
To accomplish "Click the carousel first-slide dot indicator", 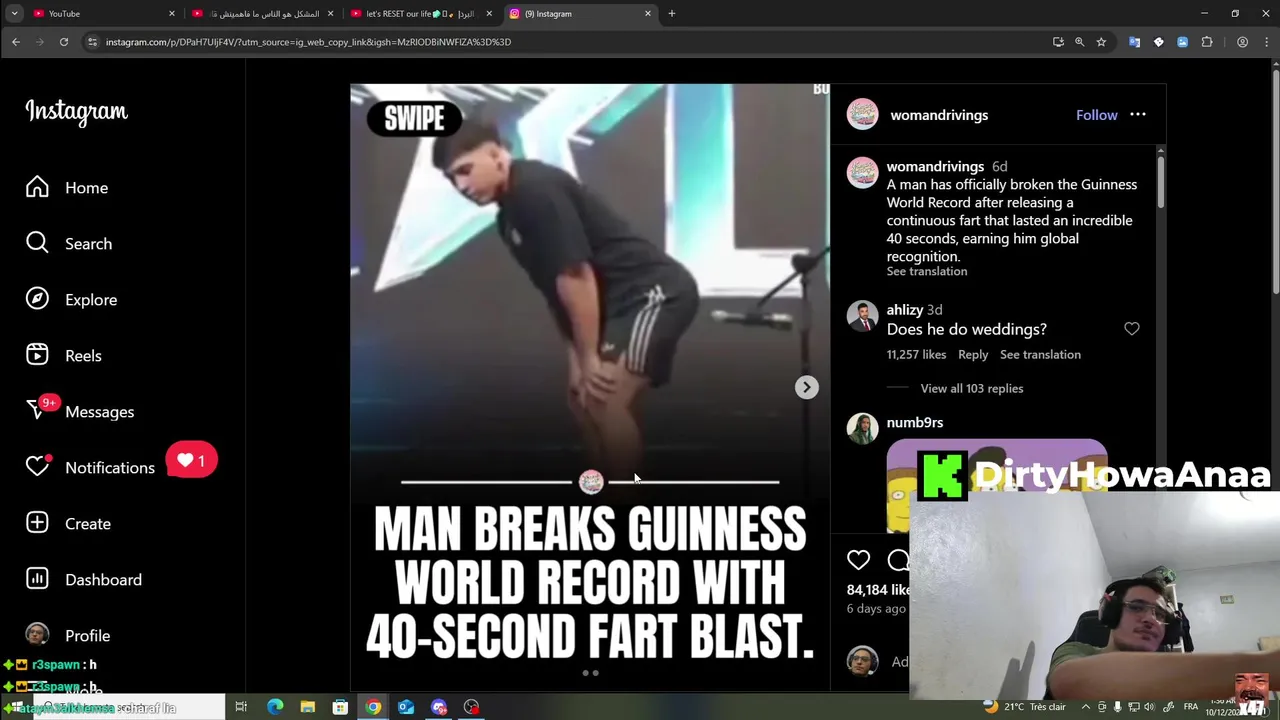I will point(585,673).
